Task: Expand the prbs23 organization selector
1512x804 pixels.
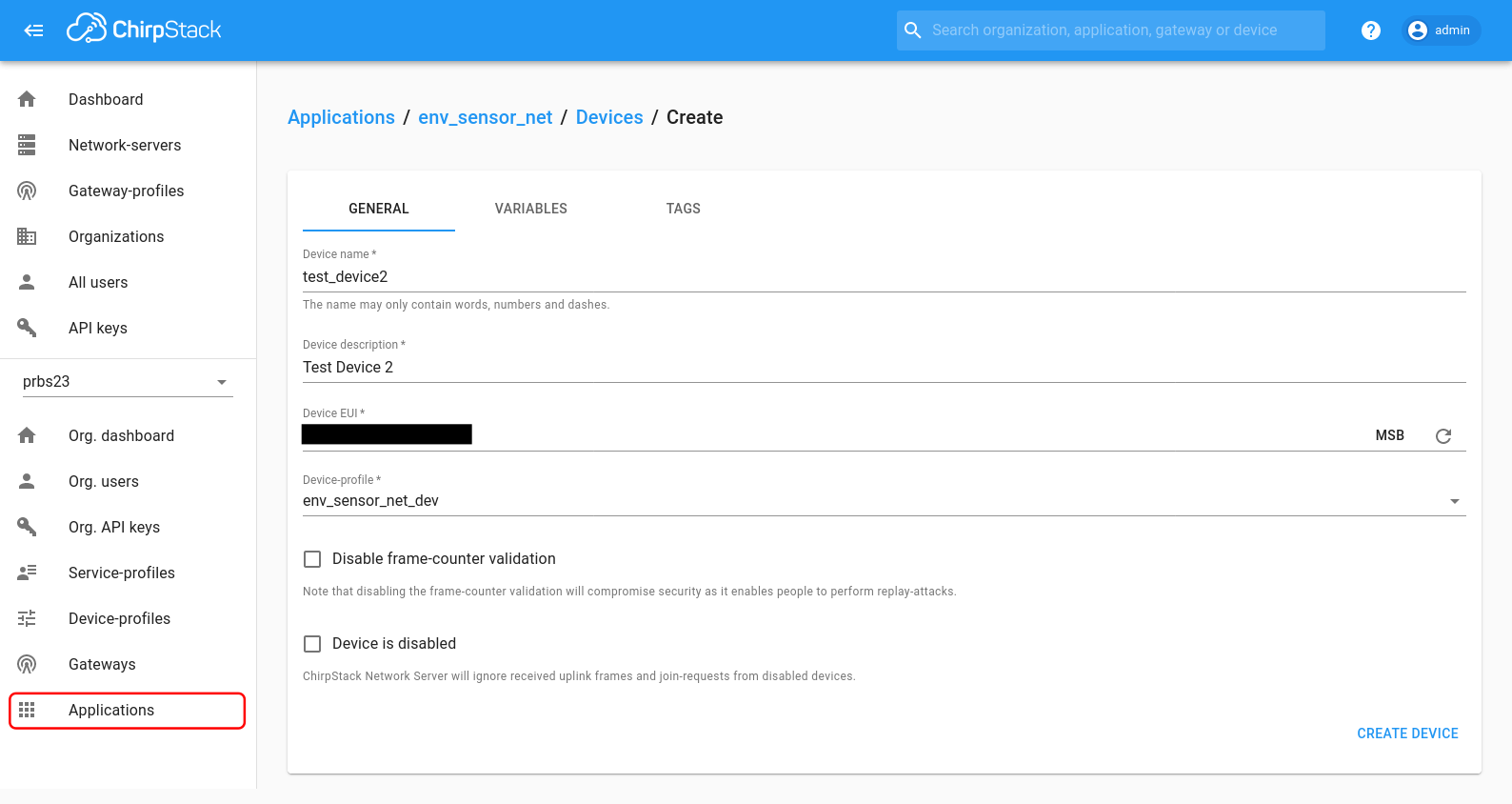Action: 128,381
